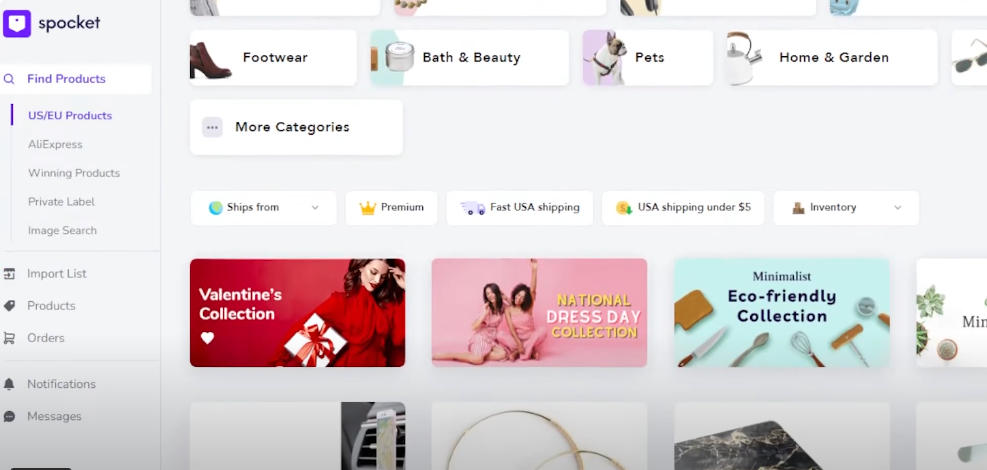Click the Inventory boxes icon

[x=799, y=208]
